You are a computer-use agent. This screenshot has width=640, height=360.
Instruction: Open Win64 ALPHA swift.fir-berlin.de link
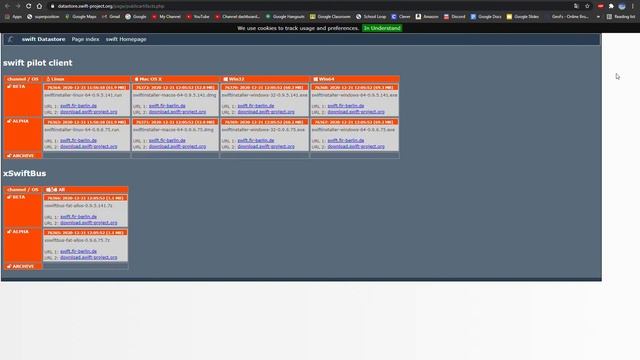(x=346, y=140)
